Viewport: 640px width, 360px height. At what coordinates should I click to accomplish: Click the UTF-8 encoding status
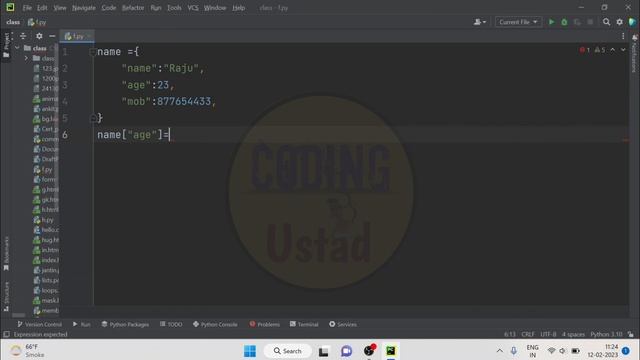tap(548, 334)
